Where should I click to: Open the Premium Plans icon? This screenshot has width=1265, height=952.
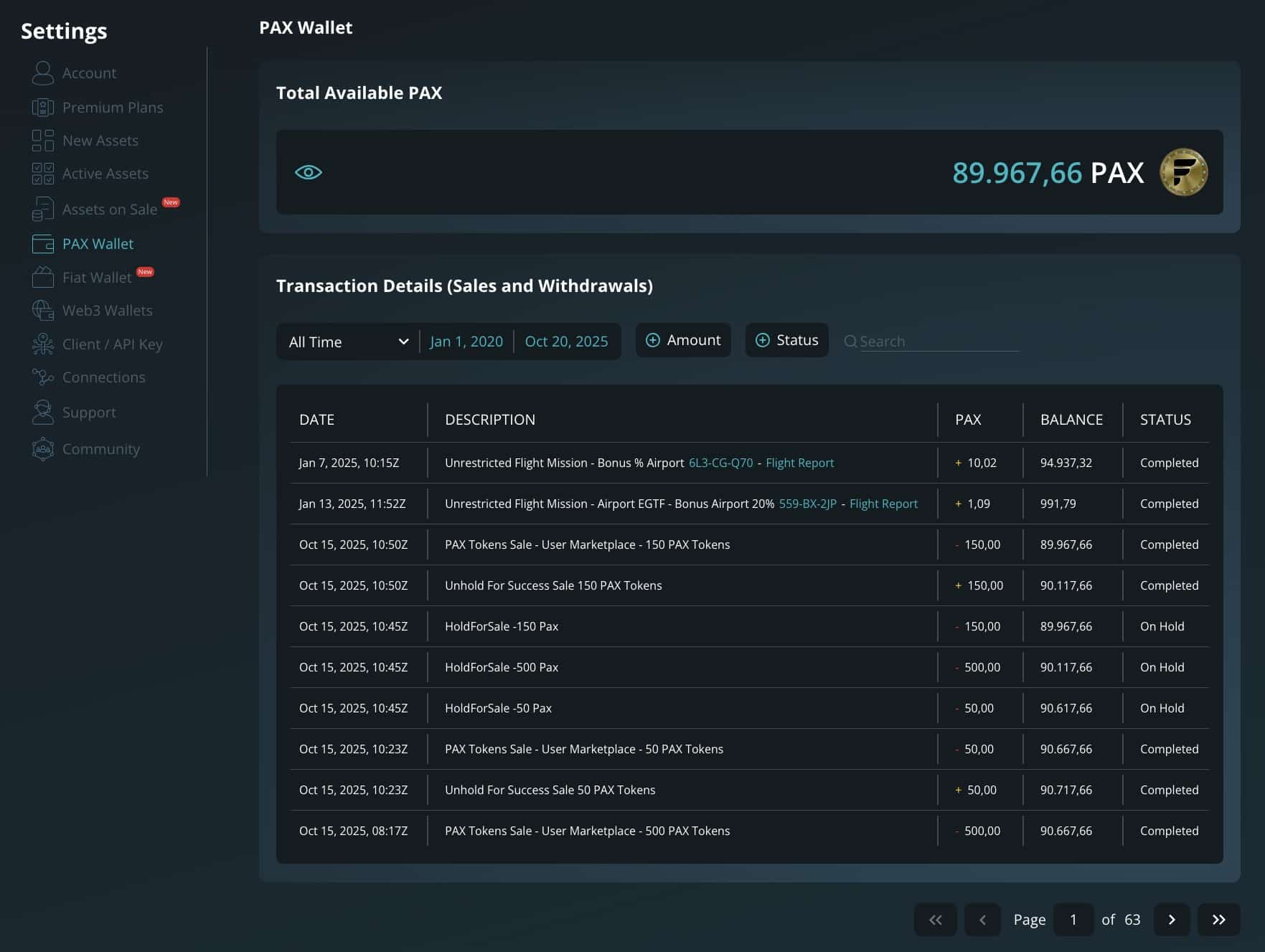tap(43, 108)
